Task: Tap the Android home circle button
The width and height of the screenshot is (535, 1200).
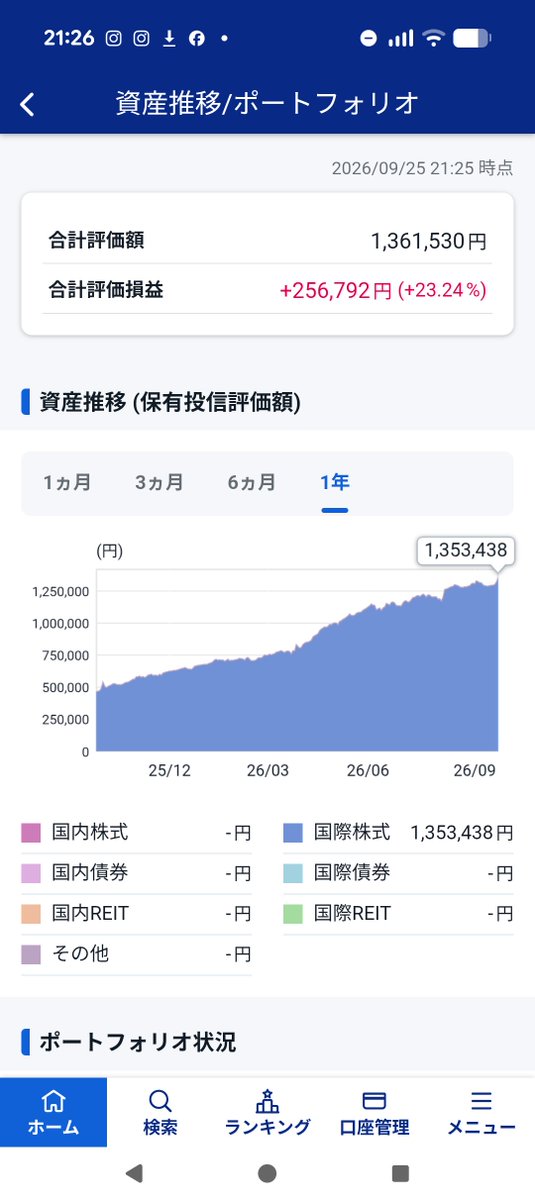Action: (x=267, y=1173)
